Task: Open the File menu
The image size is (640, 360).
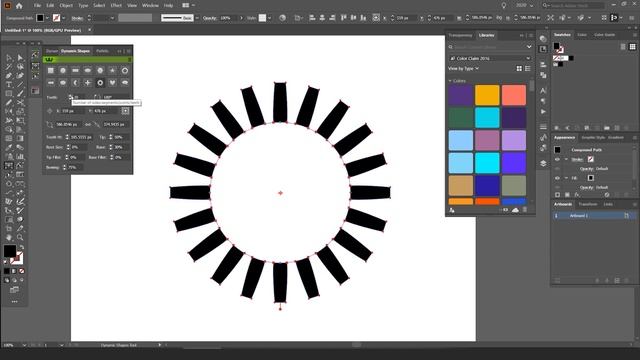Action: click(37, 6)
